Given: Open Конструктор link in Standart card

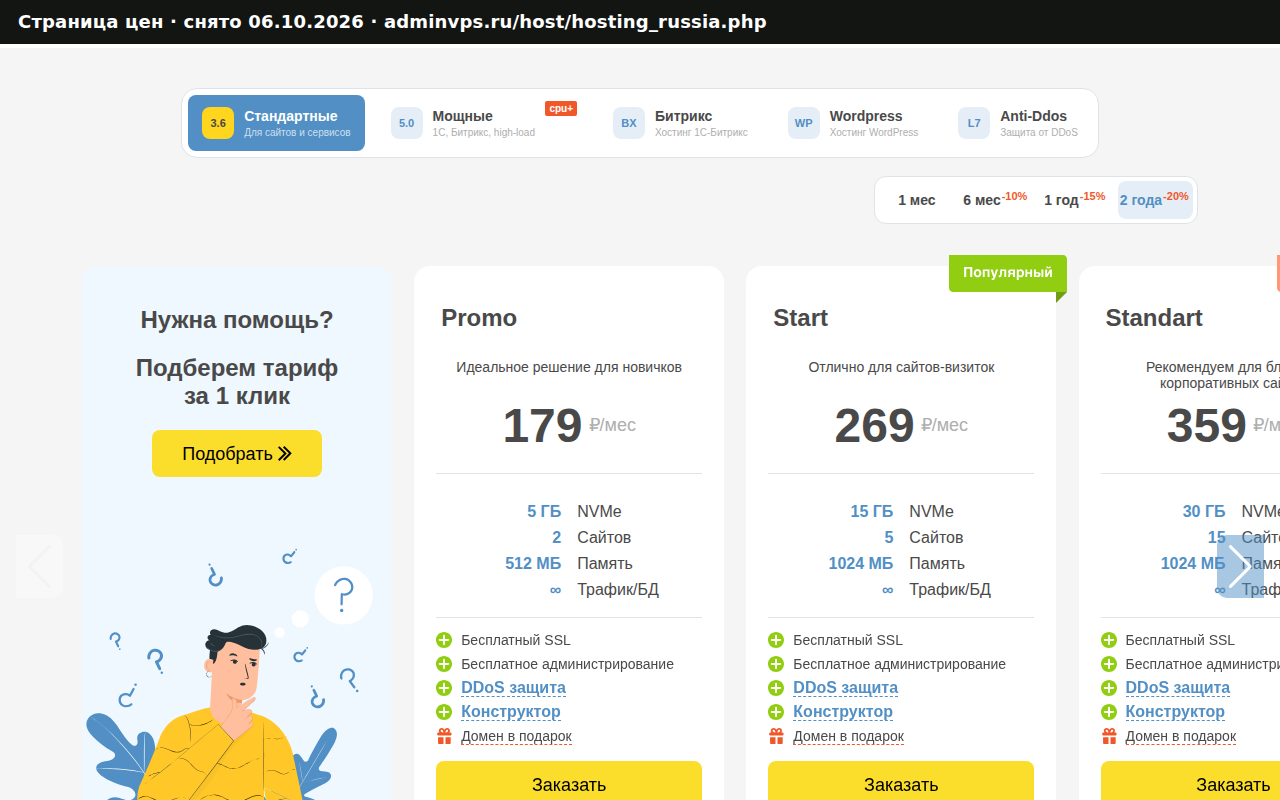Looking at the screenshot, I should (1175, 712).
